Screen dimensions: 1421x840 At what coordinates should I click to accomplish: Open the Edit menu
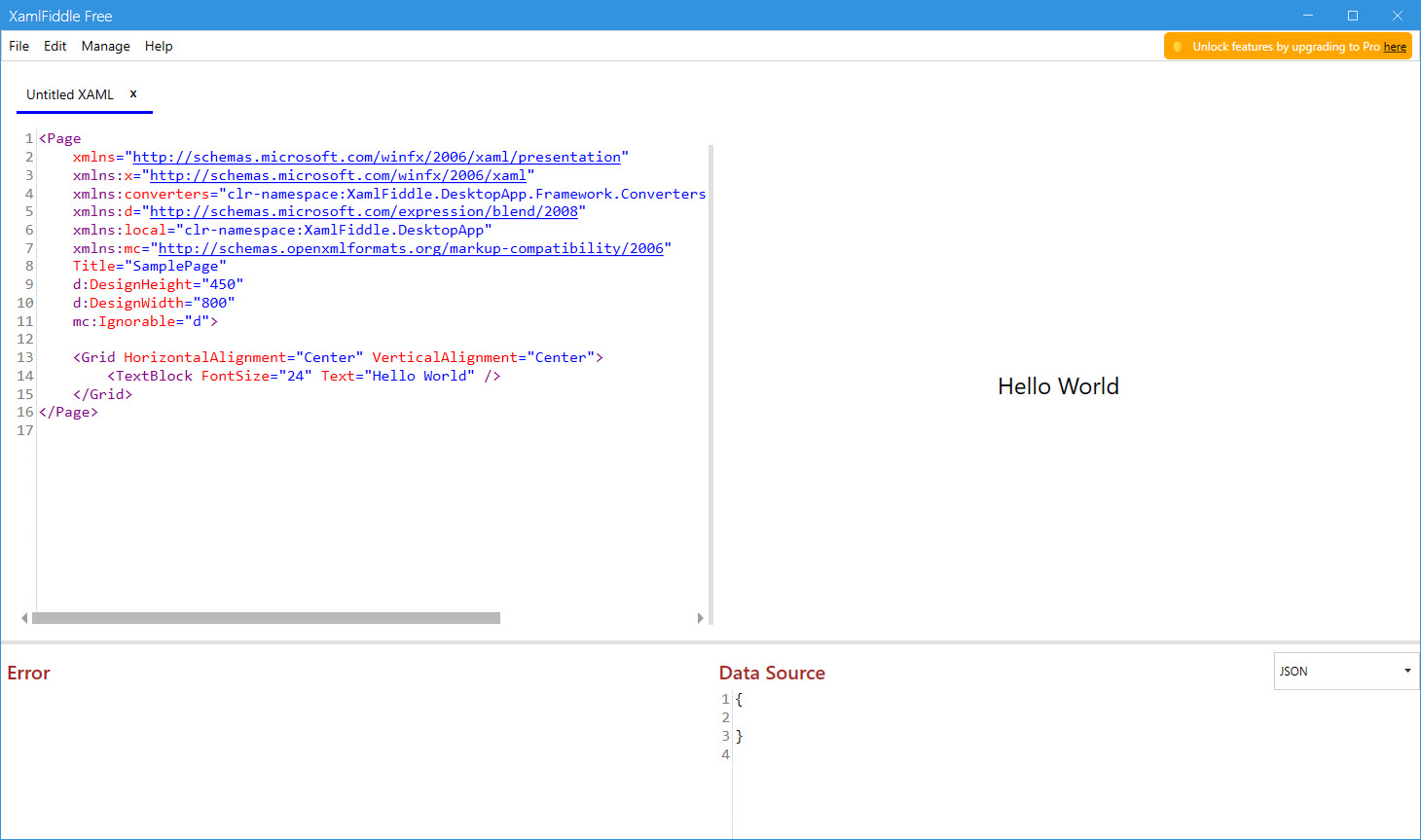click(x=55, y=46)
